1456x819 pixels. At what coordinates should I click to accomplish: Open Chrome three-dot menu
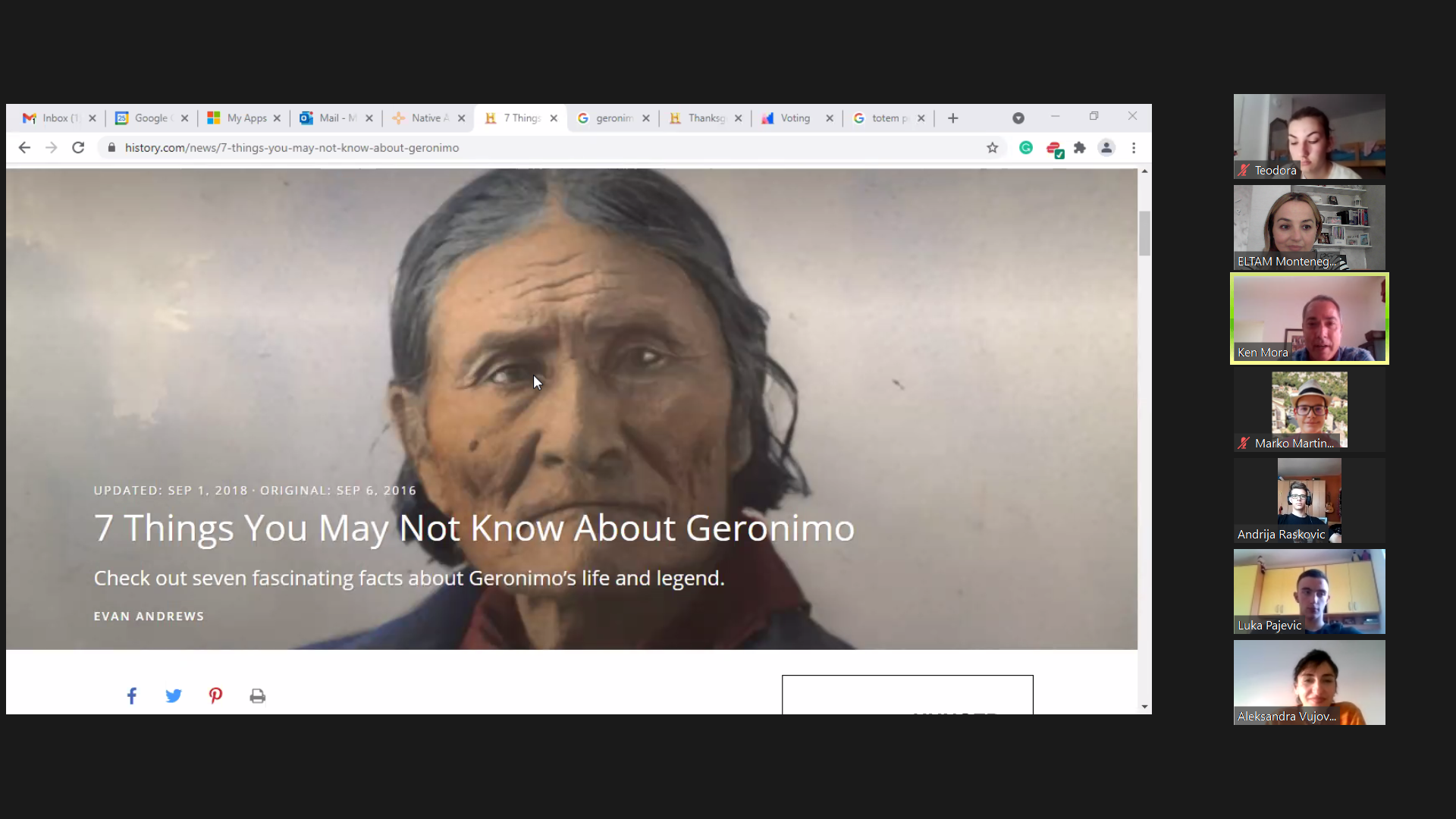point(1134,148)
